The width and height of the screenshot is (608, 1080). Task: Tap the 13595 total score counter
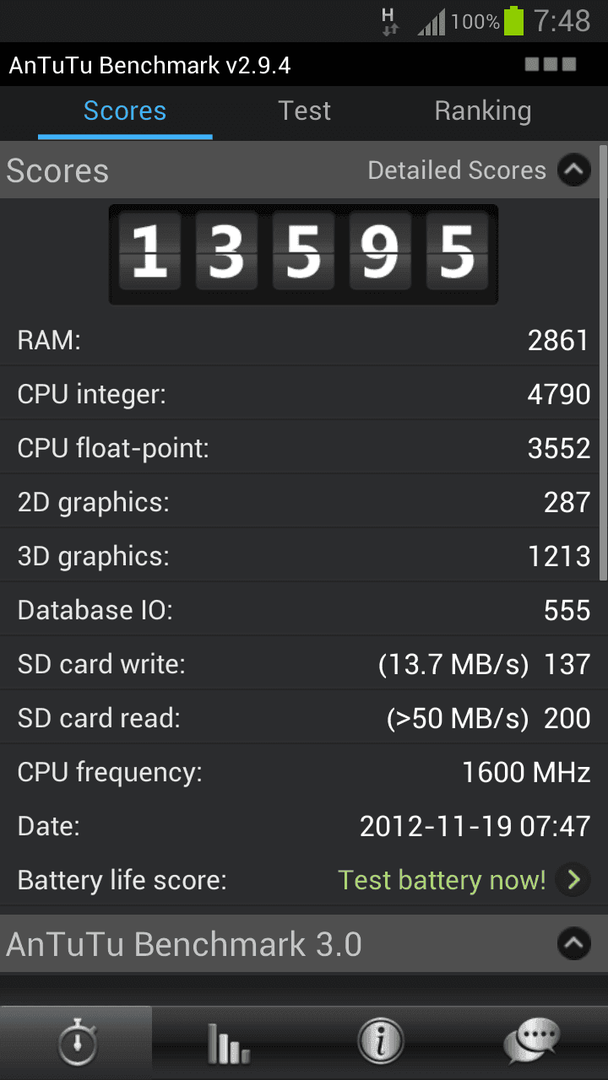pyautogui.click(x=304, y=253)
